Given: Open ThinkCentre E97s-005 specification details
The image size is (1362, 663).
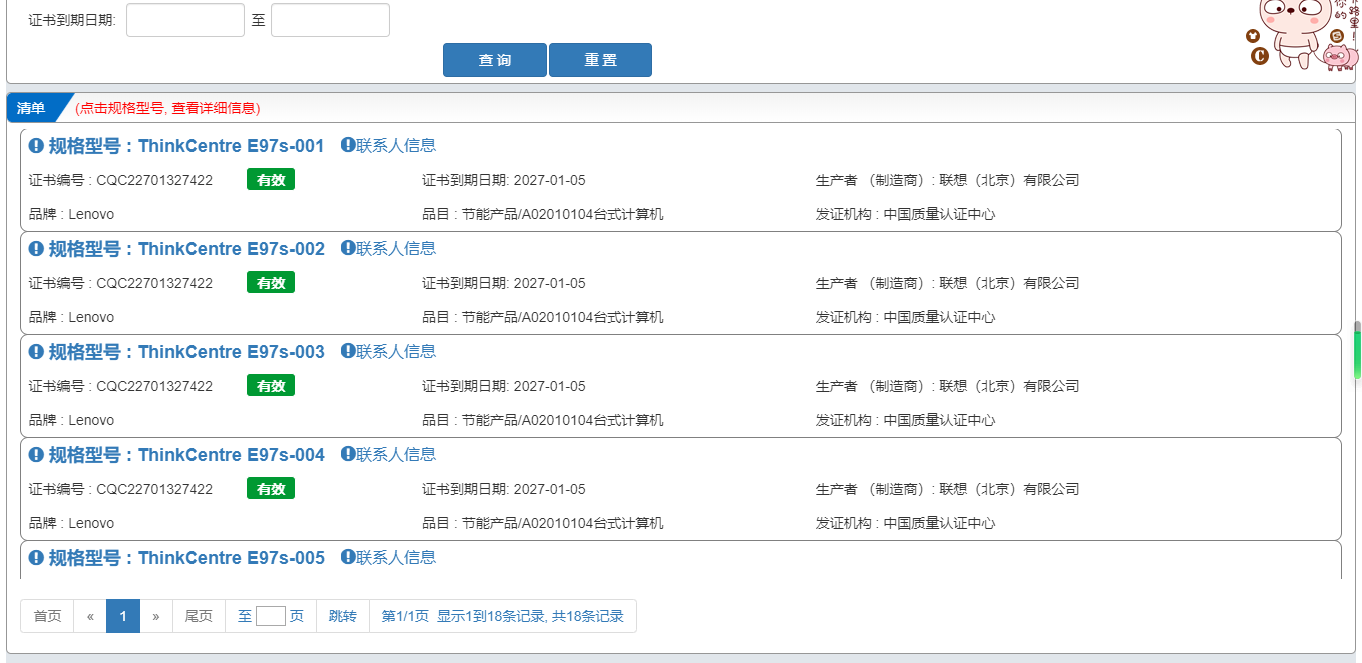Looking at the screenshot, I should pyautogui.click(x=186, y=558).
